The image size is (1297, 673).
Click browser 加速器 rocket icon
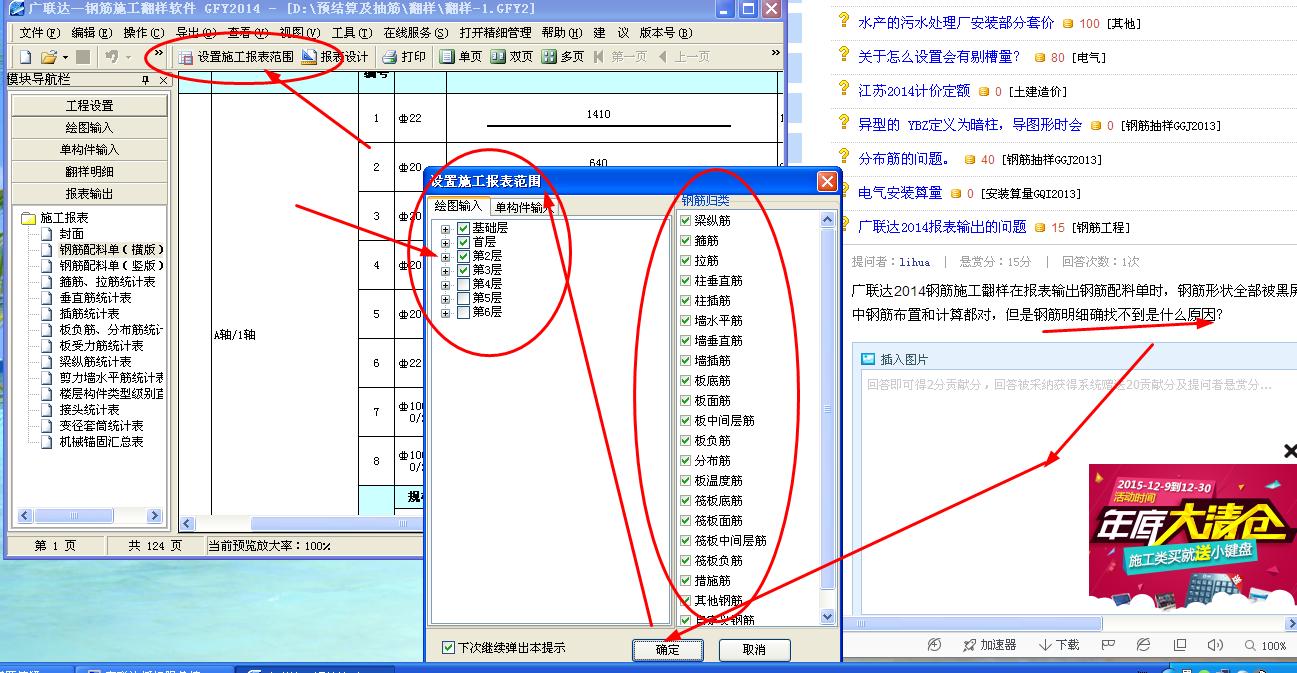(x=968, y=645)
